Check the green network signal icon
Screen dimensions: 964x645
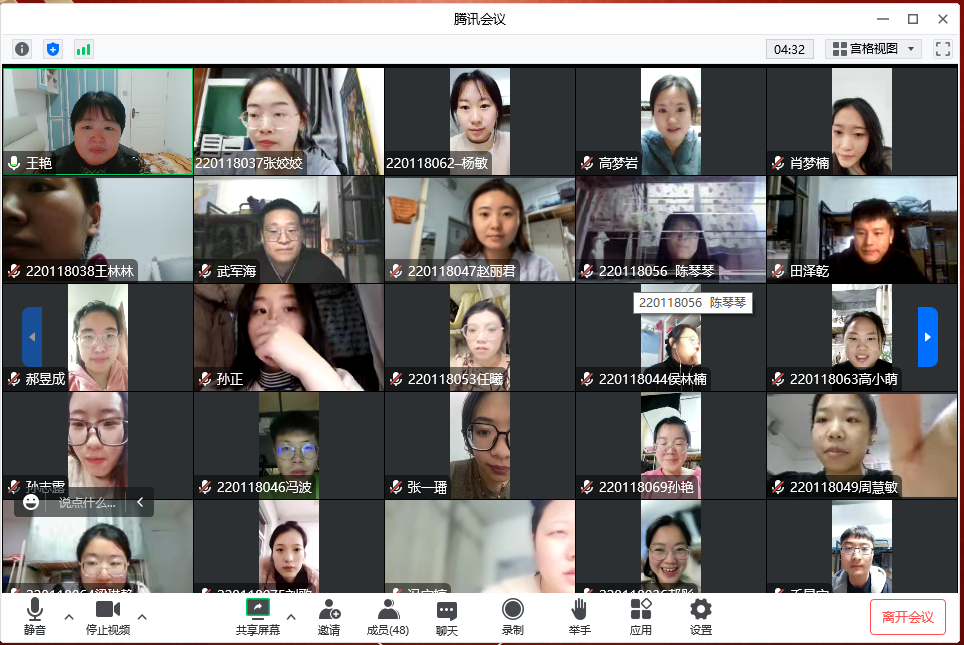click(83, 49)
